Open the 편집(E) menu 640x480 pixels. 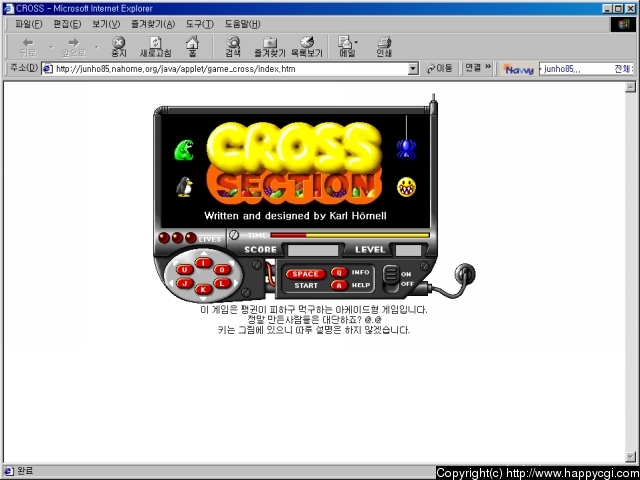point(67,24)
